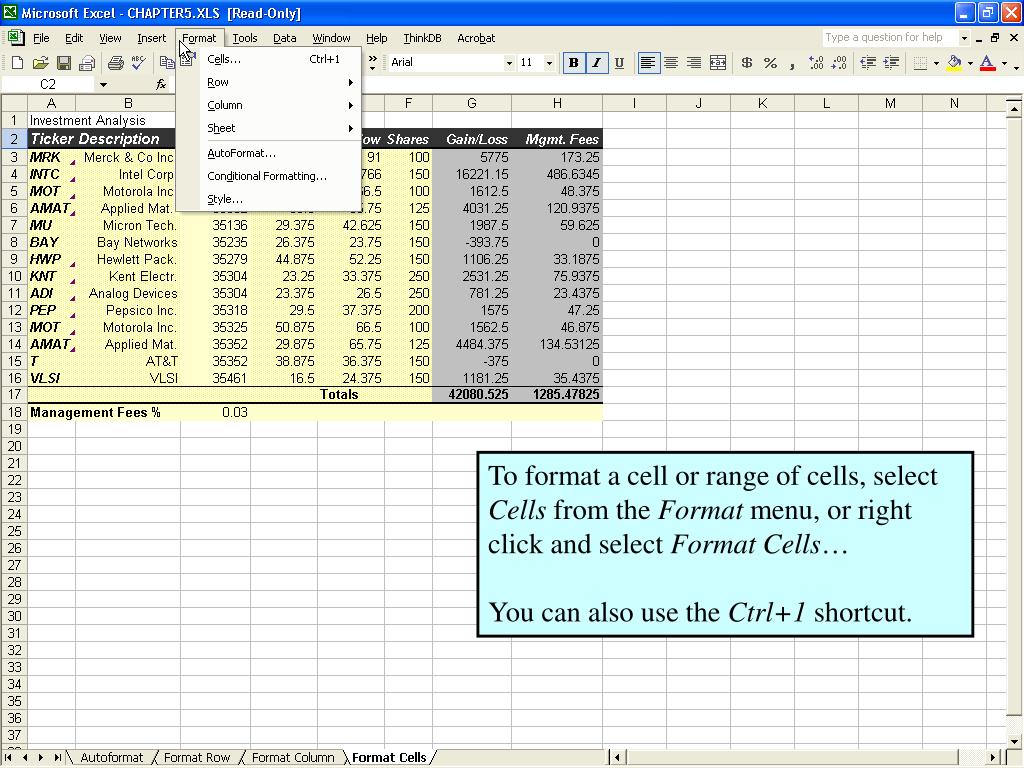Screen dimensions: 1024x768
Task: Open the Name Box dropdown arrow
Action: [103, 84]
